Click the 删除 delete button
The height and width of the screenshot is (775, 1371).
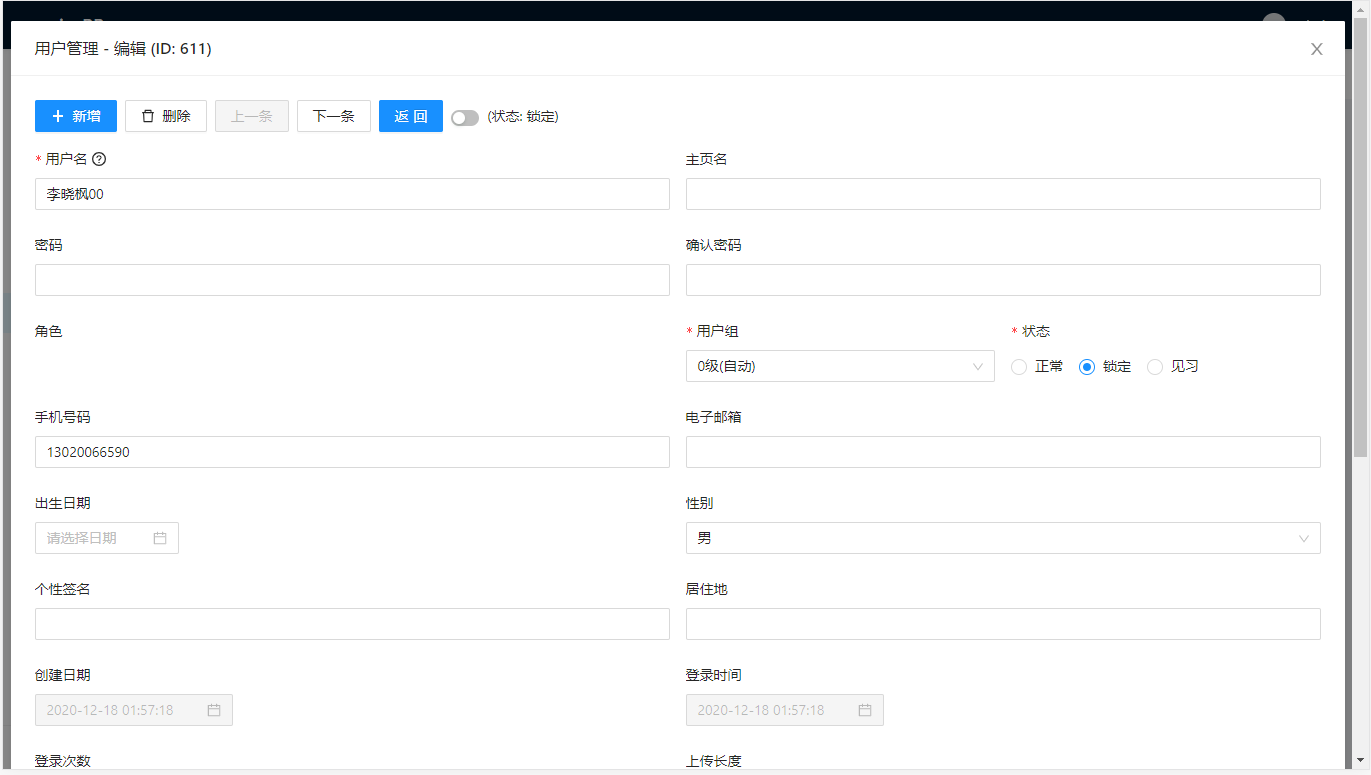(x=166, y=116)
